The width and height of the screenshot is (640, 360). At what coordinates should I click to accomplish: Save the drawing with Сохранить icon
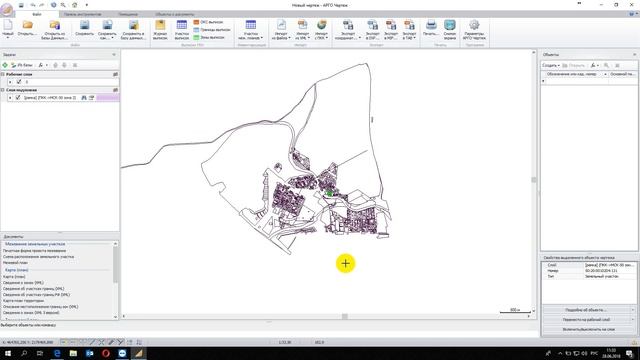point(84,26)
